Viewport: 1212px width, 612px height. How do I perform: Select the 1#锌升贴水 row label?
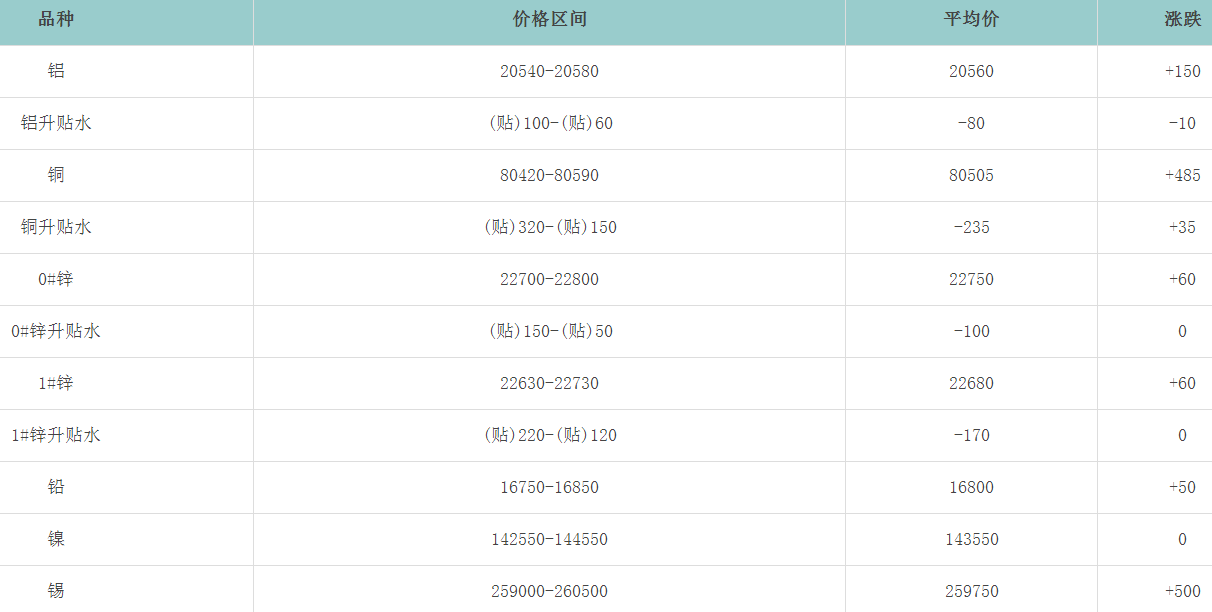(56, 435)
